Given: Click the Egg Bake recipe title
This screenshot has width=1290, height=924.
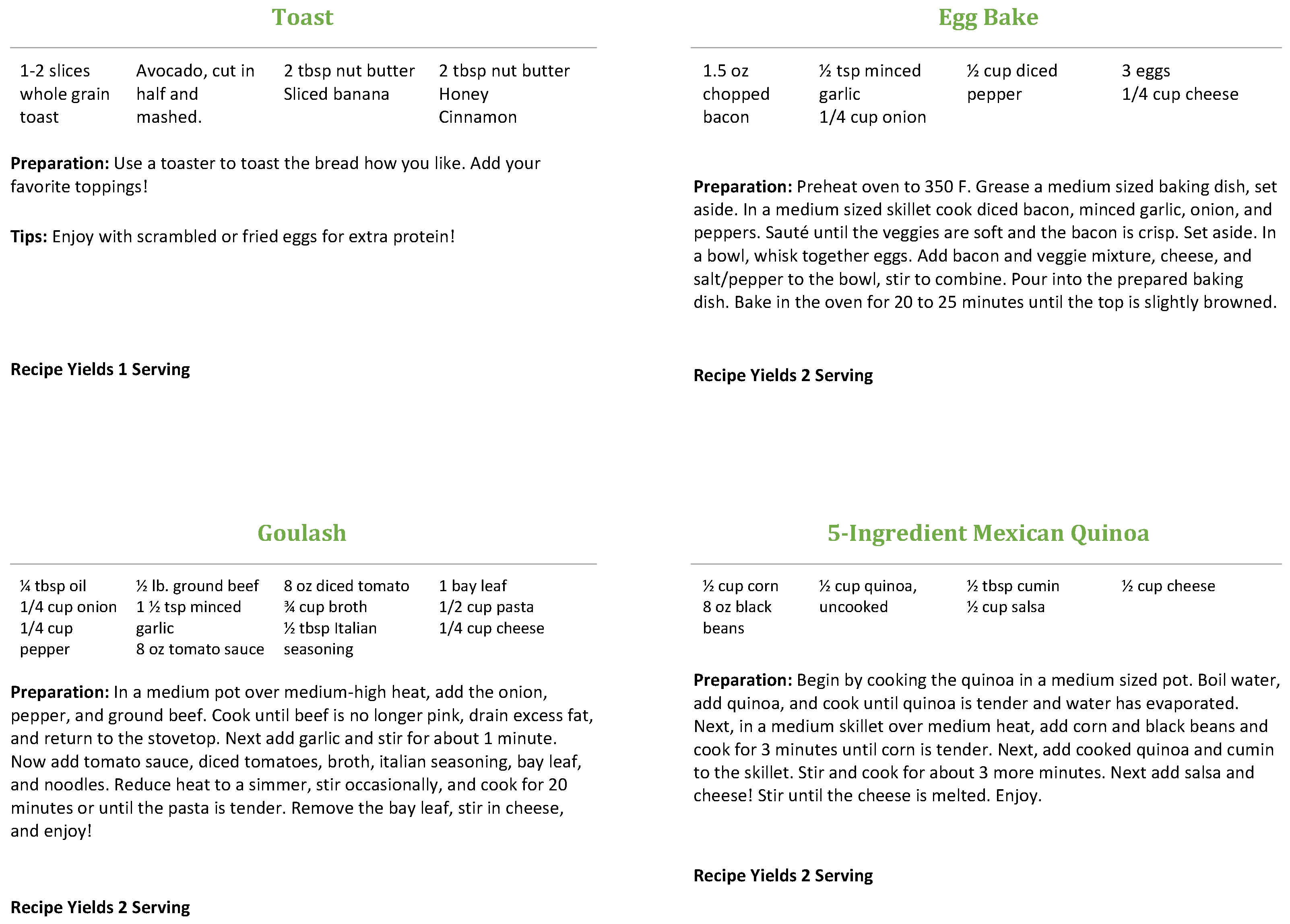Looking at the screenshot, I should point(988,18).
